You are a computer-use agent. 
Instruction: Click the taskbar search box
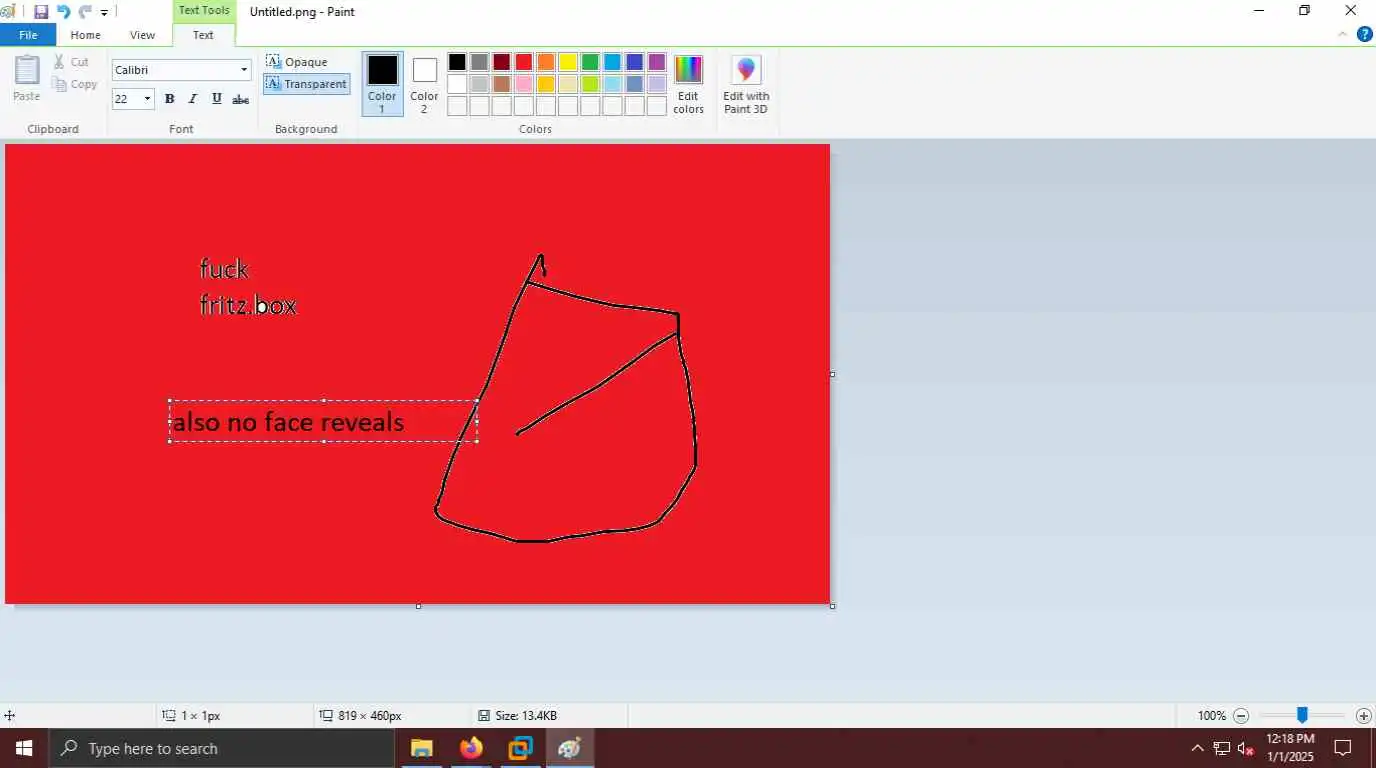pos(222,748)
